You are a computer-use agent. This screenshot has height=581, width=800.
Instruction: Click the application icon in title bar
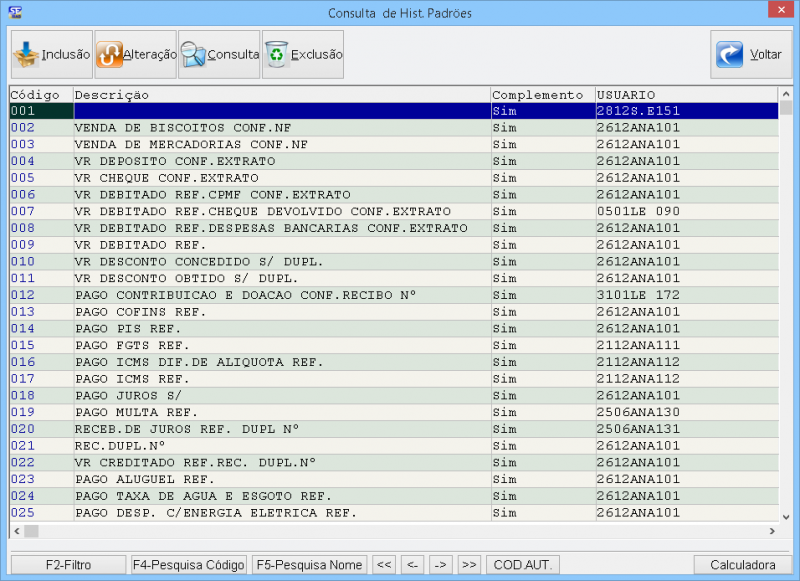click(15, 13)
